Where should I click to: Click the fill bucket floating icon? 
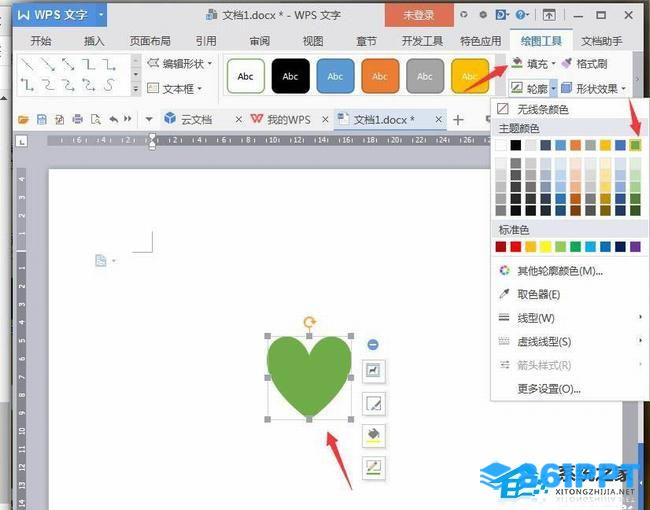(x=374, y=435)
